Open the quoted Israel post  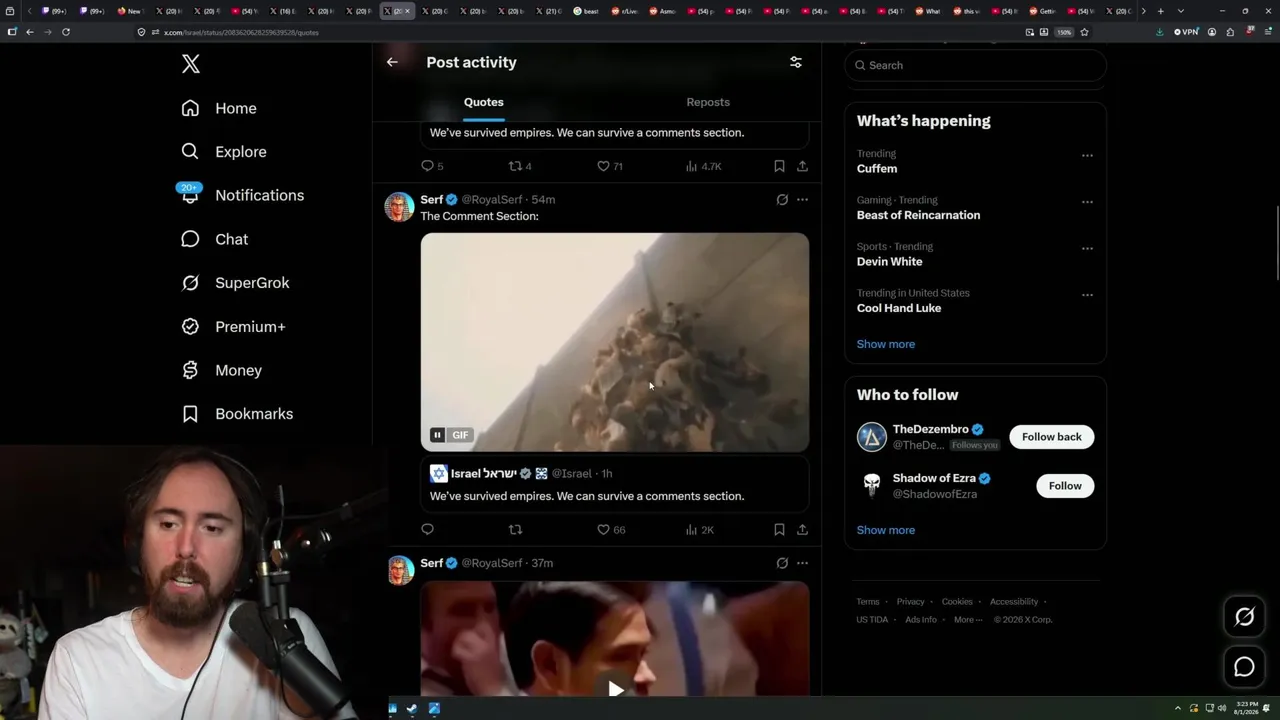pyautogui.click(x=615, y=485)
